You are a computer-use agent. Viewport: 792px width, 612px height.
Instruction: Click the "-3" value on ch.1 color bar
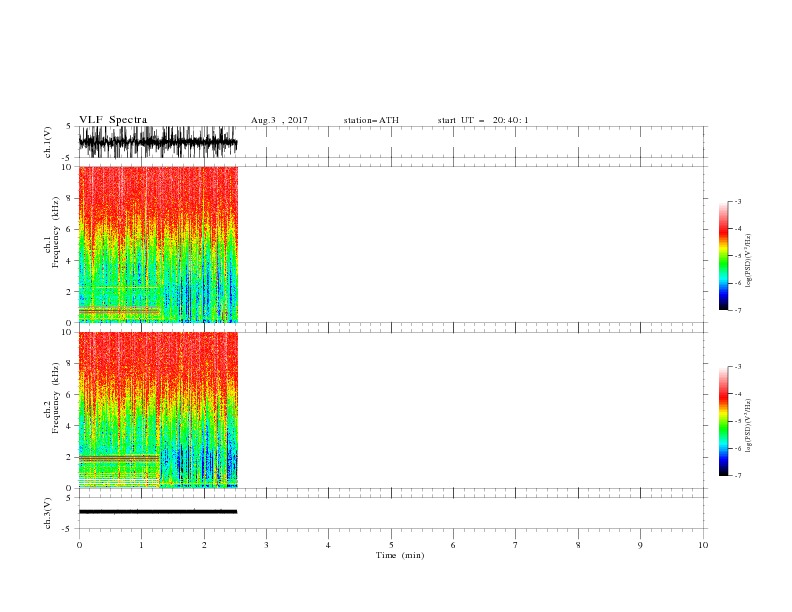coord(738,201)
